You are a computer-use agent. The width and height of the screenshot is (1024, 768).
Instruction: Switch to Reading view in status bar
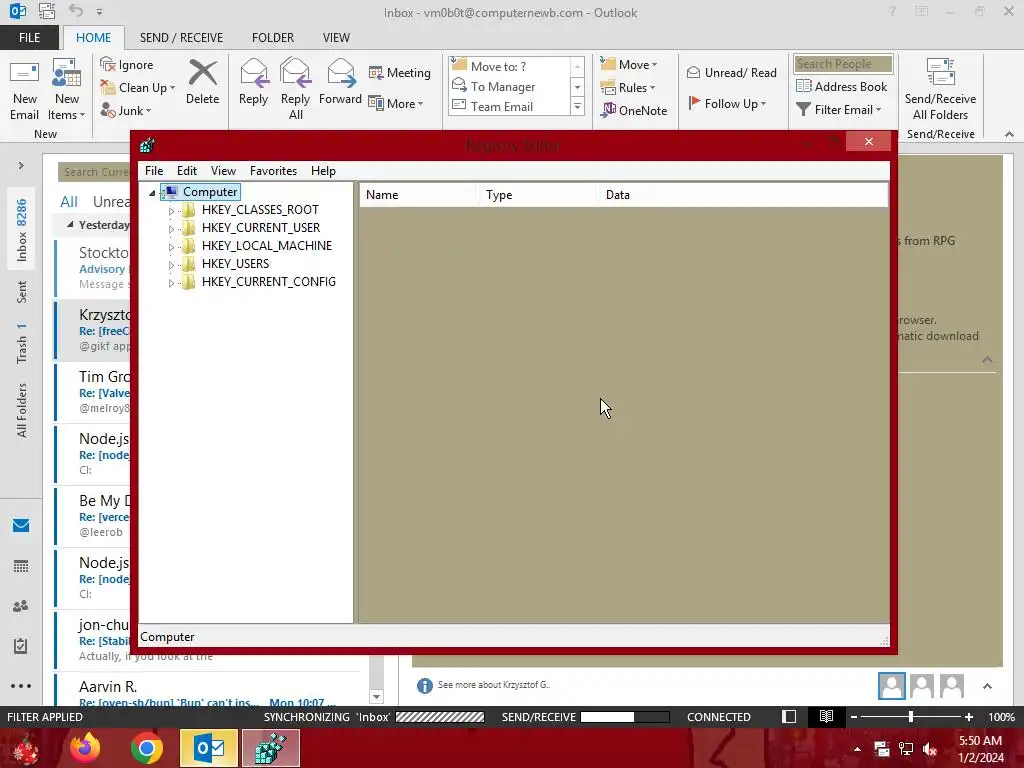click(x=826, y=716)
